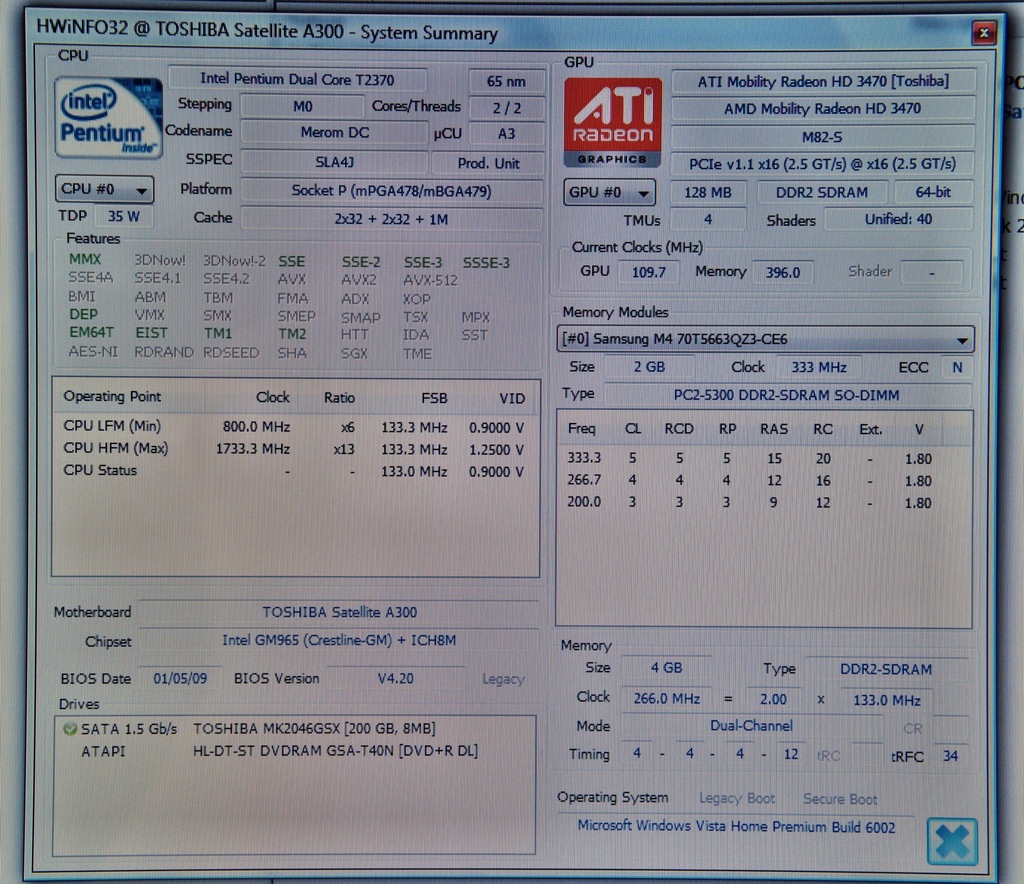Open the CPU #0 selector dropdown

(x=104, y=189)
